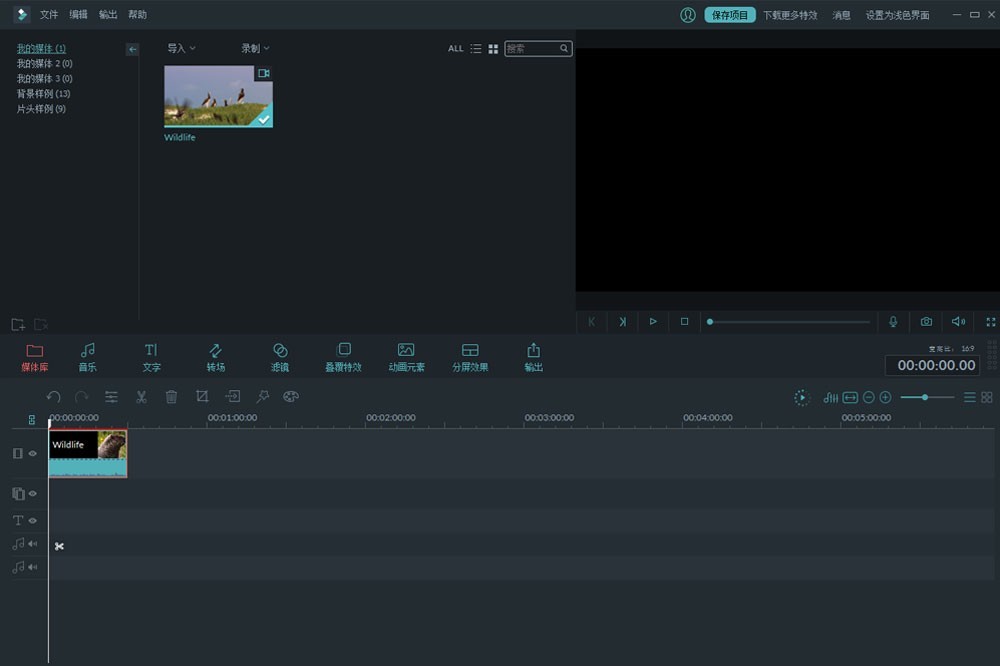Toggle visibility of the text track
Viewport: 1000px width, 666px height.
click(33, 521)
